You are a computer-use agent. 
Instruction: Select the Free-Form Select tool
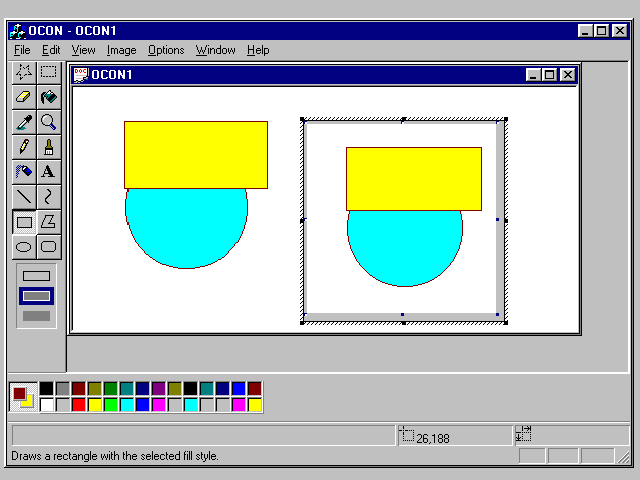pyautogui.click(x=24, y=72)
